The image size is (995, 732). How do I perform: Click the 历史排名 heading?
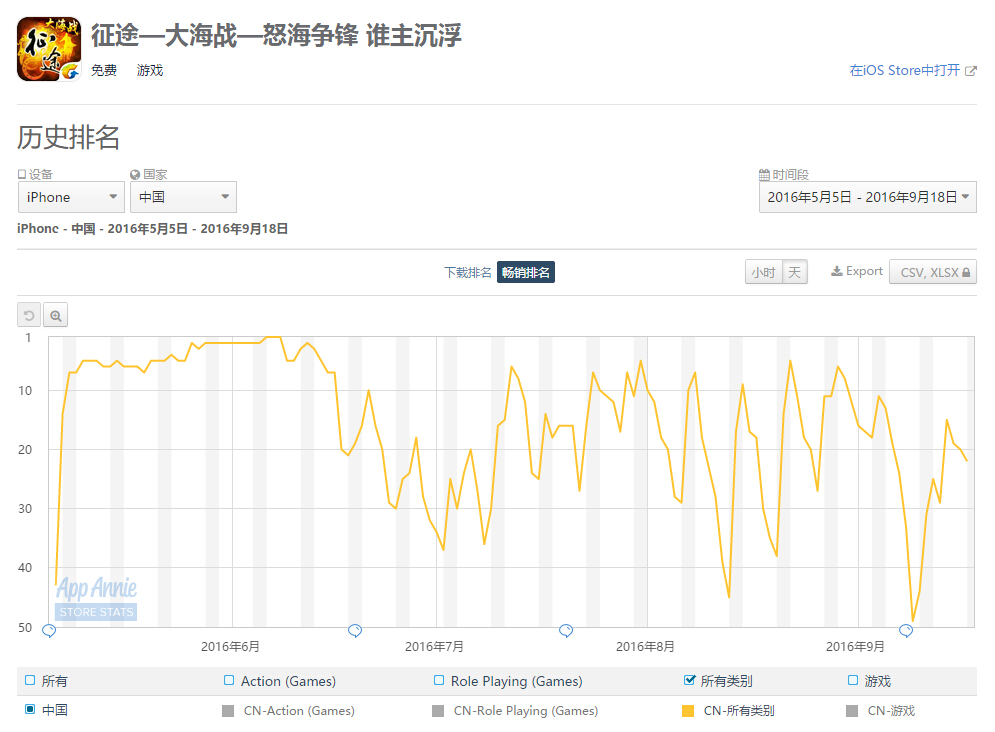(x=69, y=137)
